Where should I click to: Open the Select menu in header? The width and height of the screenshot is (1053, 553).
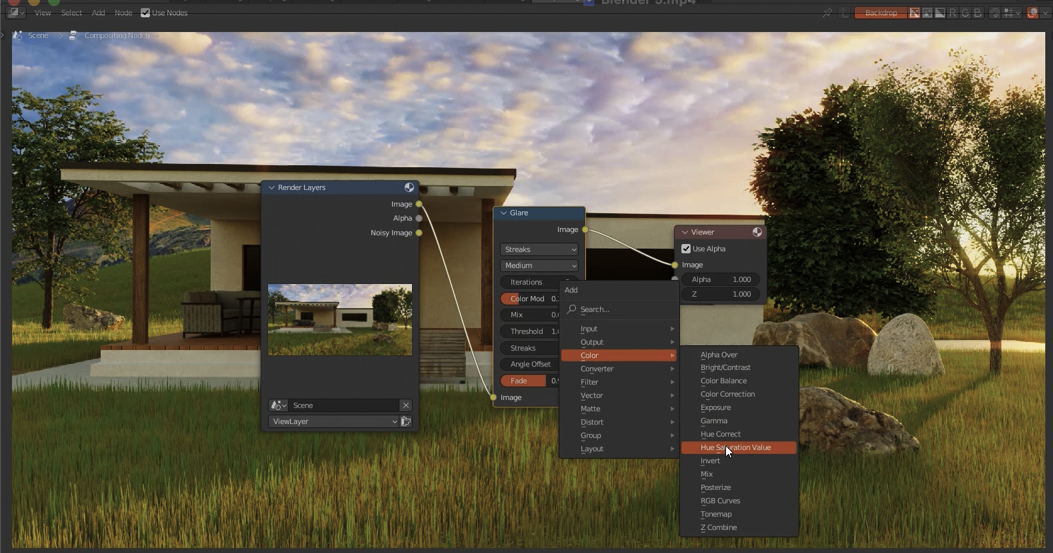click(71, 13)
